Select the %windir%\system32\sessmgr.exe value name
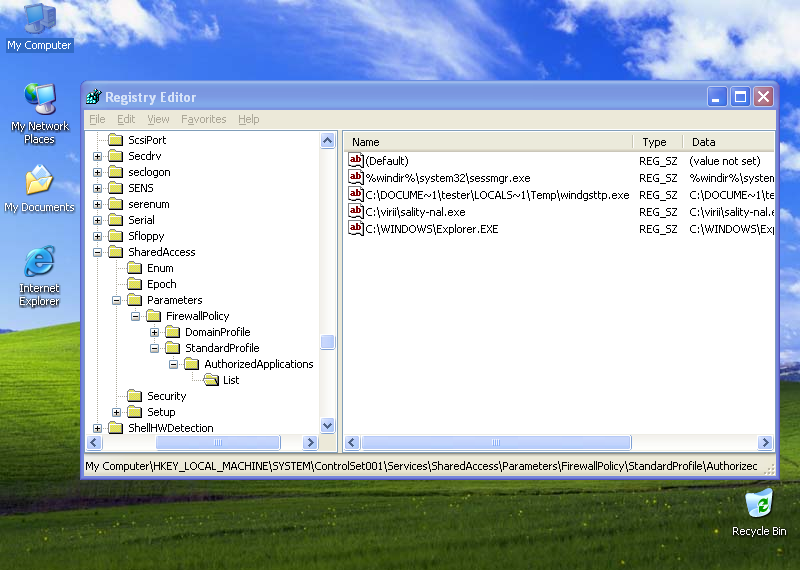Screen dimensions: 800x570 [x=448, y=178]
